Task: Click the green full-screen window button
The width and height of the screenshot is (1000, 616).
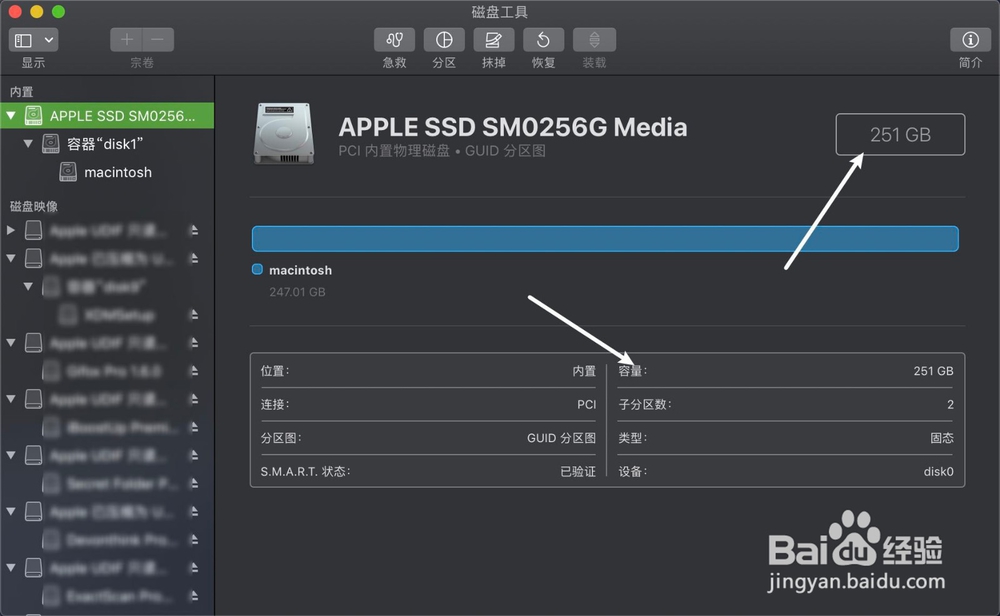Action: coord(58,11)
